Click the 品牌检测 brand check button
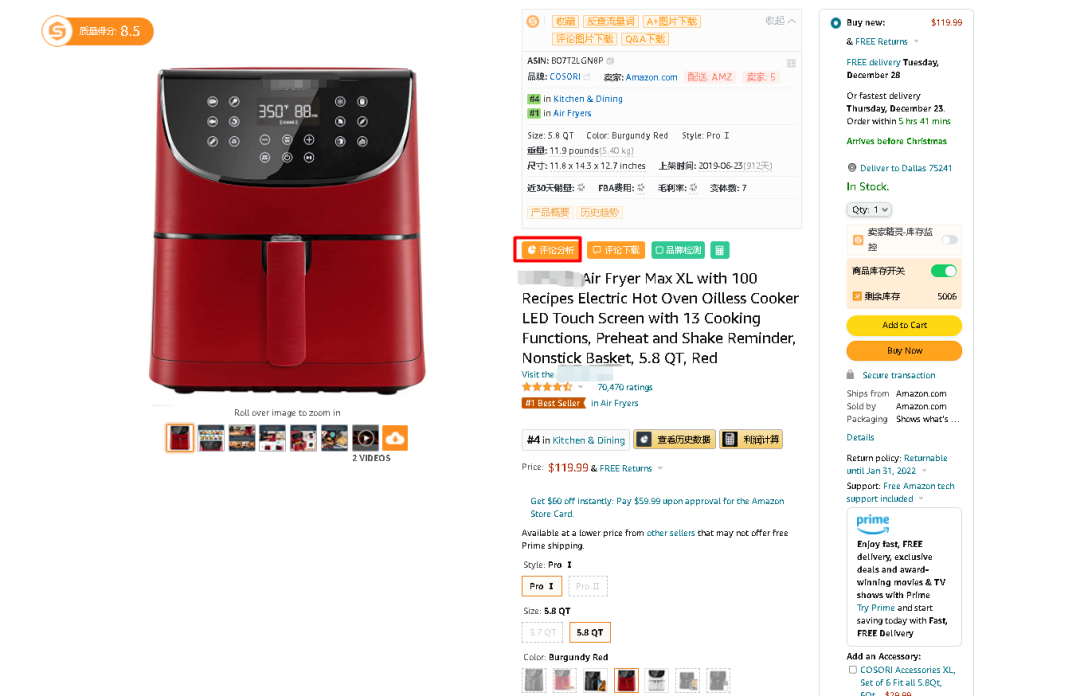Screen dimensions: 1080x696 click(x=678, y=250)
